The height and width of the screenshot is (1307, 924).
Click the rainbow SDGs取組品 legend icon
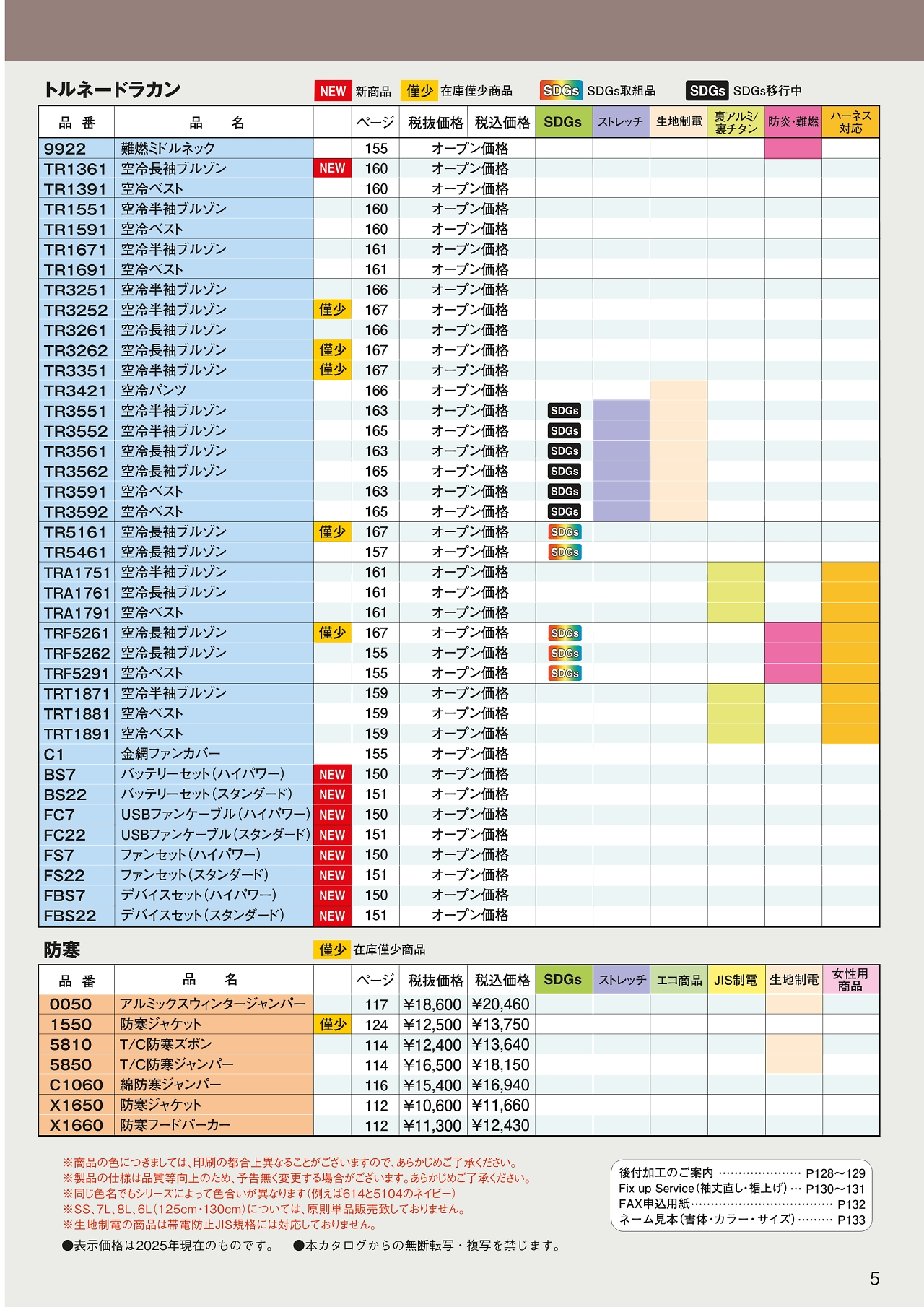(x=561, y=91)
